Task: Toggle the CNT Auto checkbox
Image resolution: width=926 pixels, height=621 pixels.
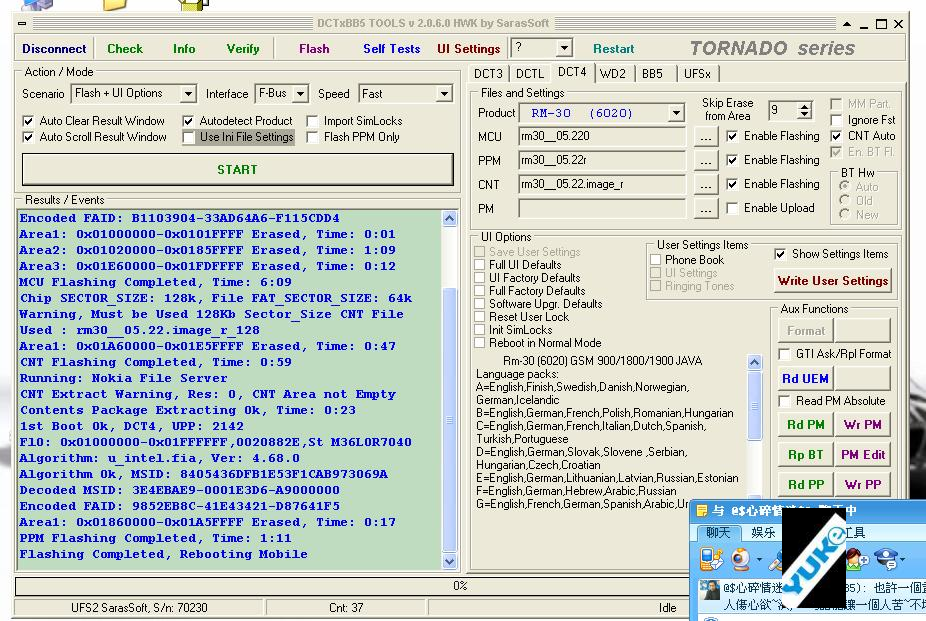Action: tap(836, 136)
